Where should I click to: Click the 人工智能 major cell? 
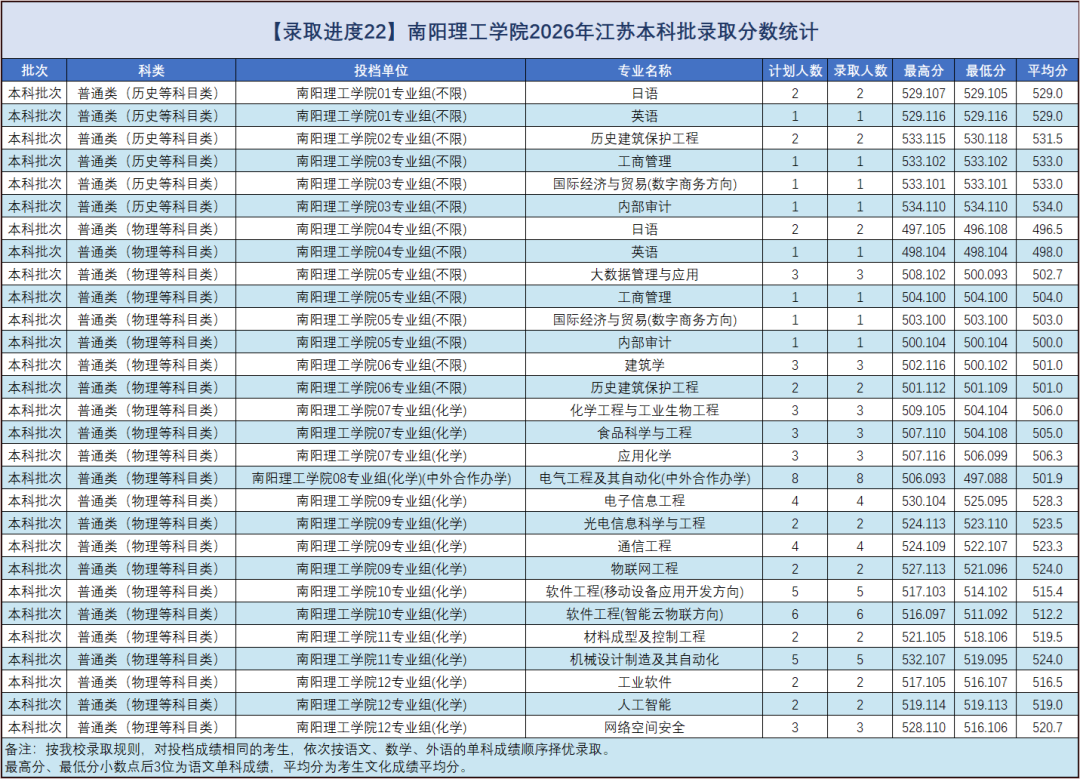coord(644,705)
